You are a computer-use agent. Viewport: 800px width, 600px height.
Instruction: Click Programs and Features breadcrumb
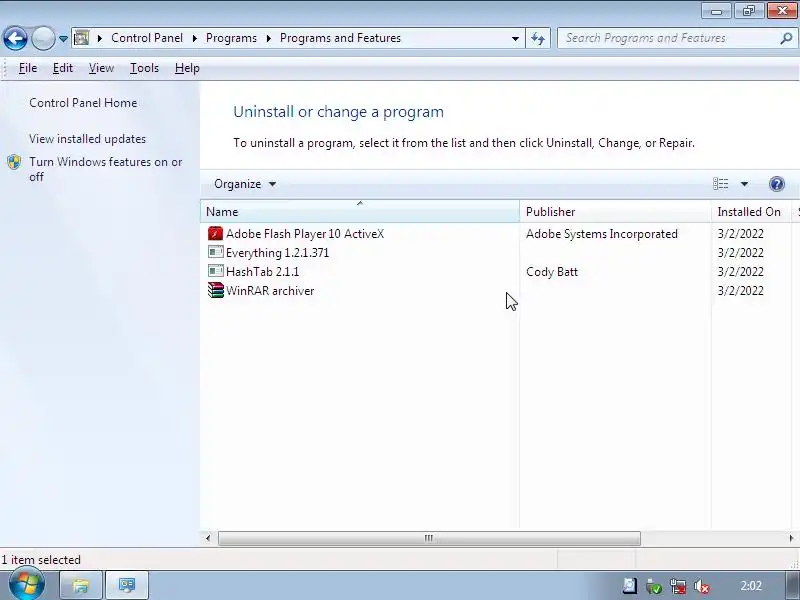(x=340, y=38)
